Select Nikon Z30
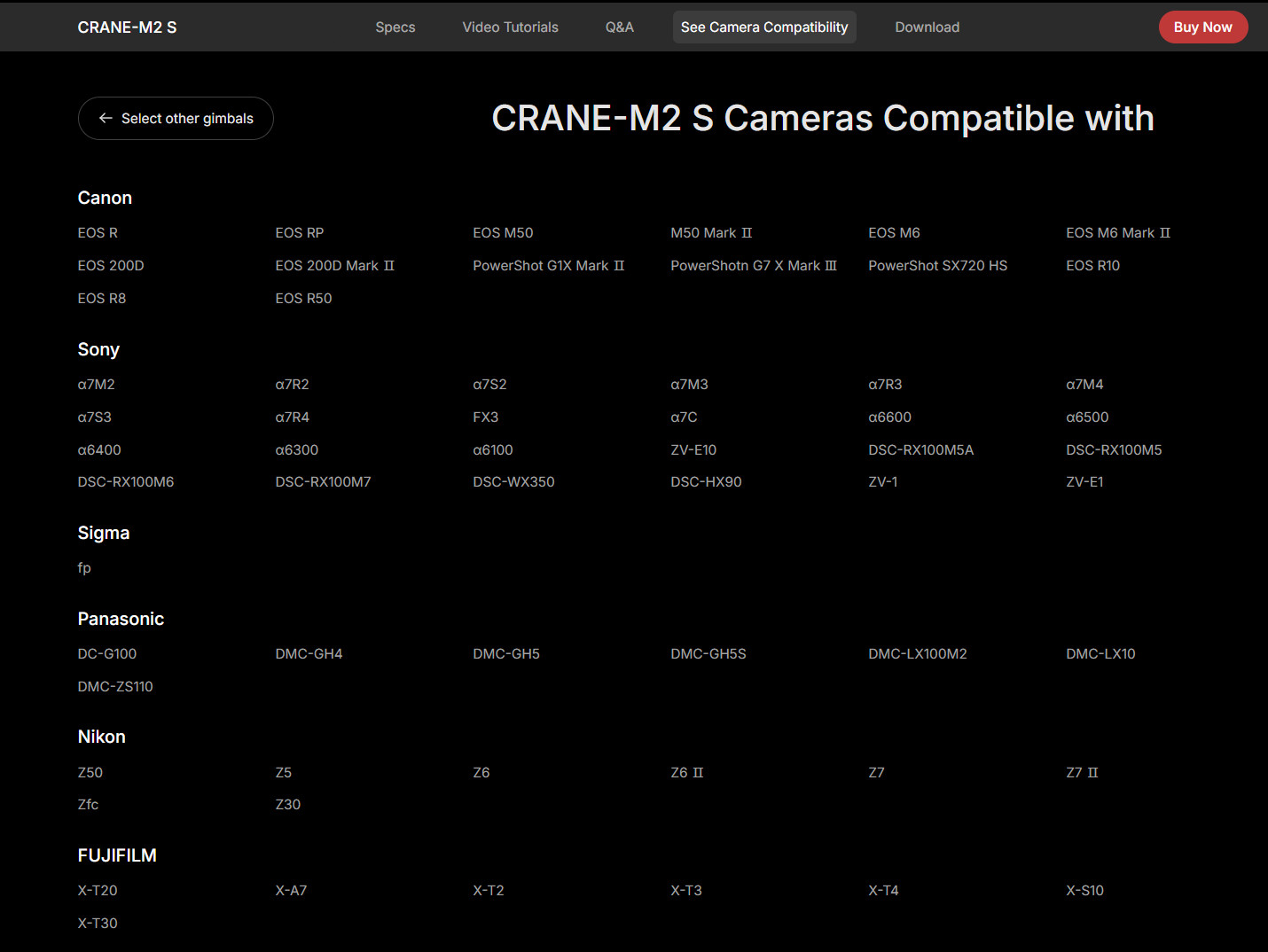The height and width of the screenshot is (952, 1268). [288, 805]
